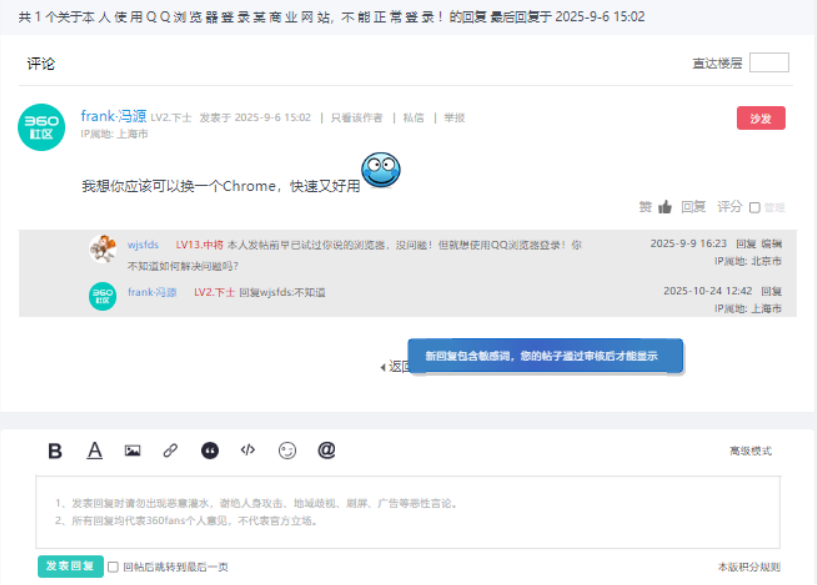Toggle bold formatting in the reply editor

(x=55, y=450)
